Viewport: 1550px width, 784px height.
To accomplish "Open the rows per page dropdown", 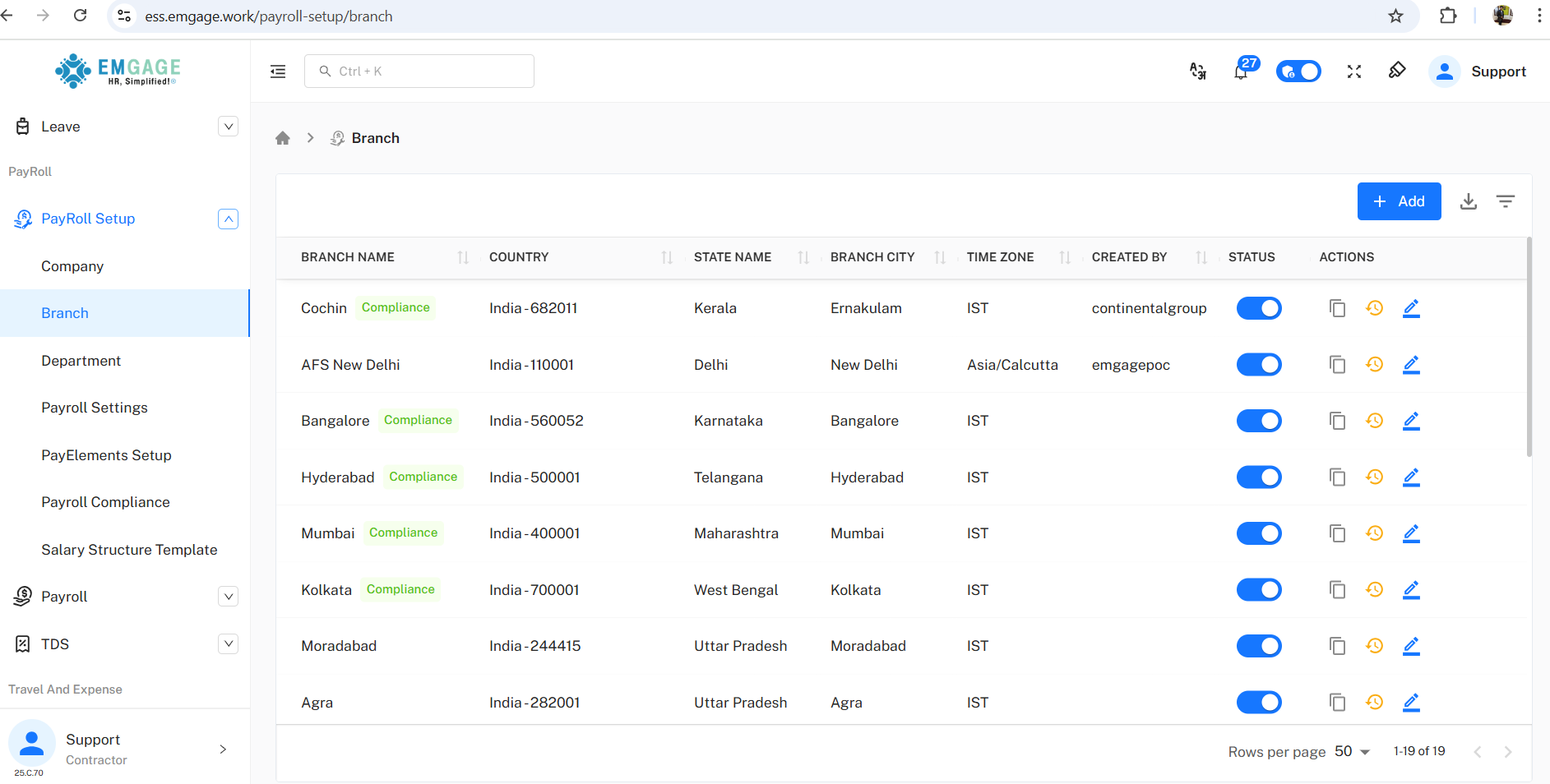I will coord(1352,751).
